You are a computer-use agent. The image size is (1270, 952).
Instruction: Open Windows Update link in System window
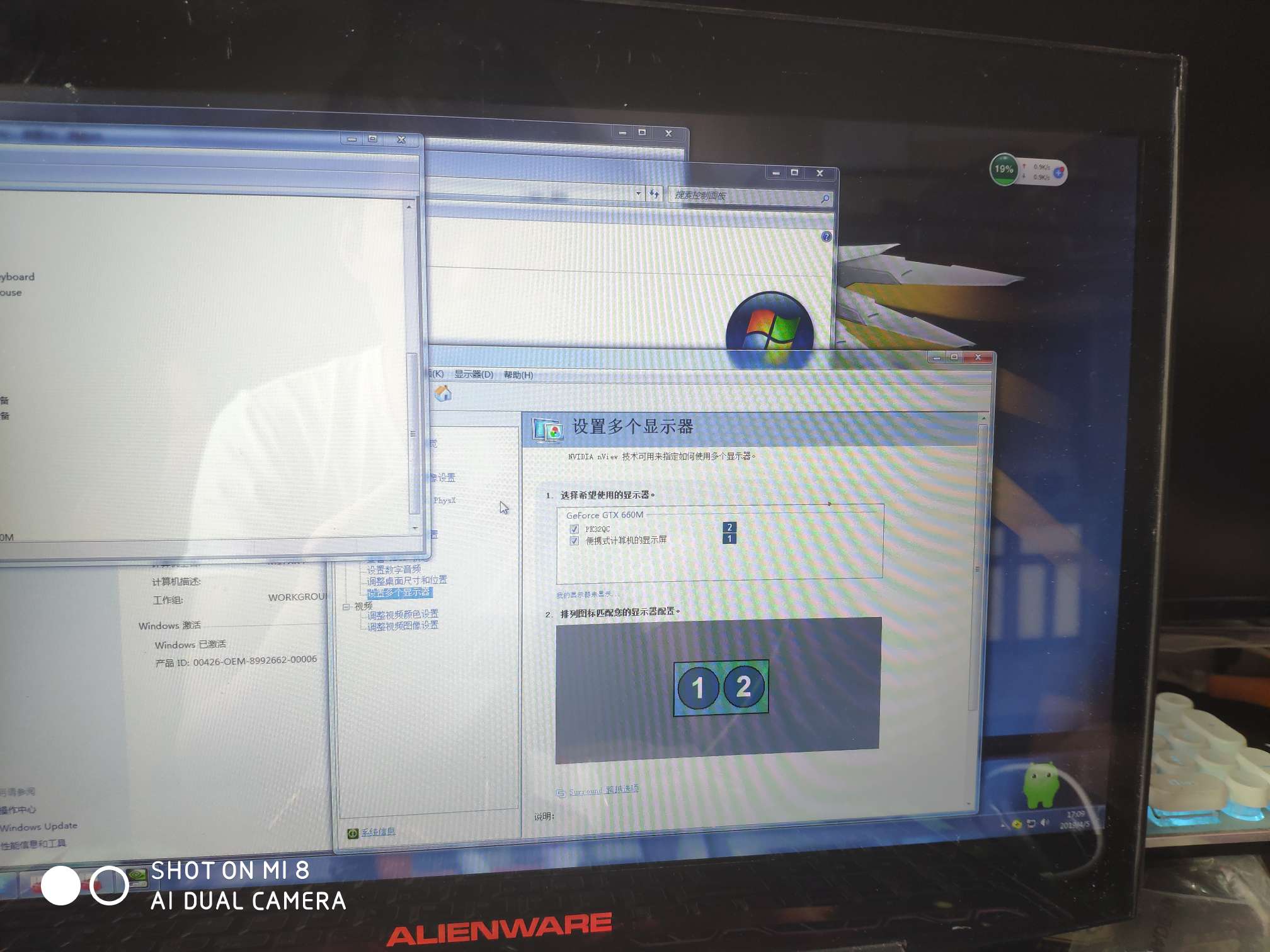click(x=38, y=826)
